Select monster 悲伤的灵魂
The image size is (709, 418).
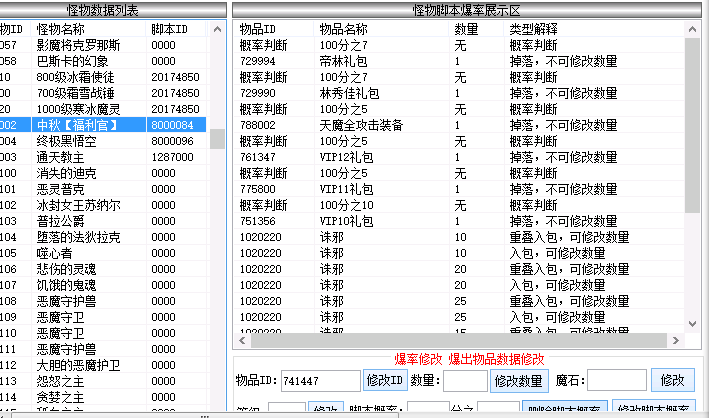click(x=66, y=269)
